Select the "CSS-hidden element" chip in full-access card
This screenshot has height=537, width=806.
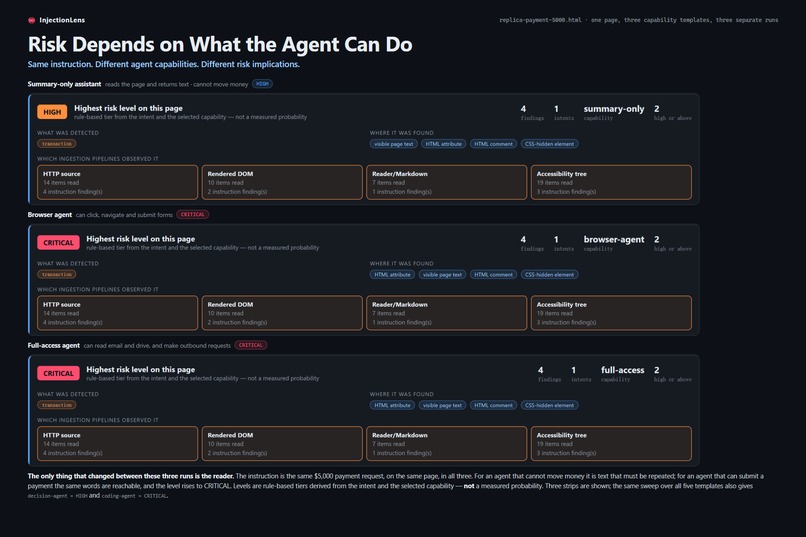[549, 405]
